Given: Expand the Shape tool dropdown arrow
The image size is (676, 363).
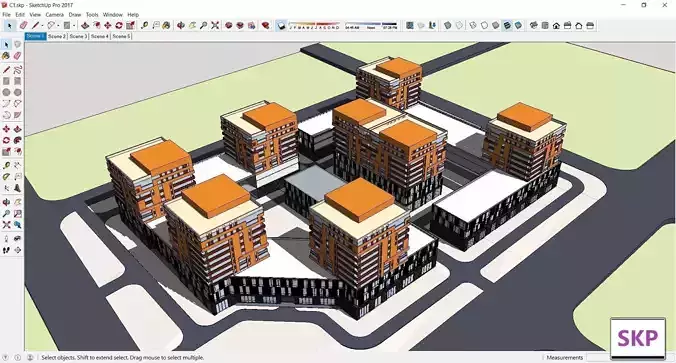Looking at the screenshot, I should [x=74, y=26].
